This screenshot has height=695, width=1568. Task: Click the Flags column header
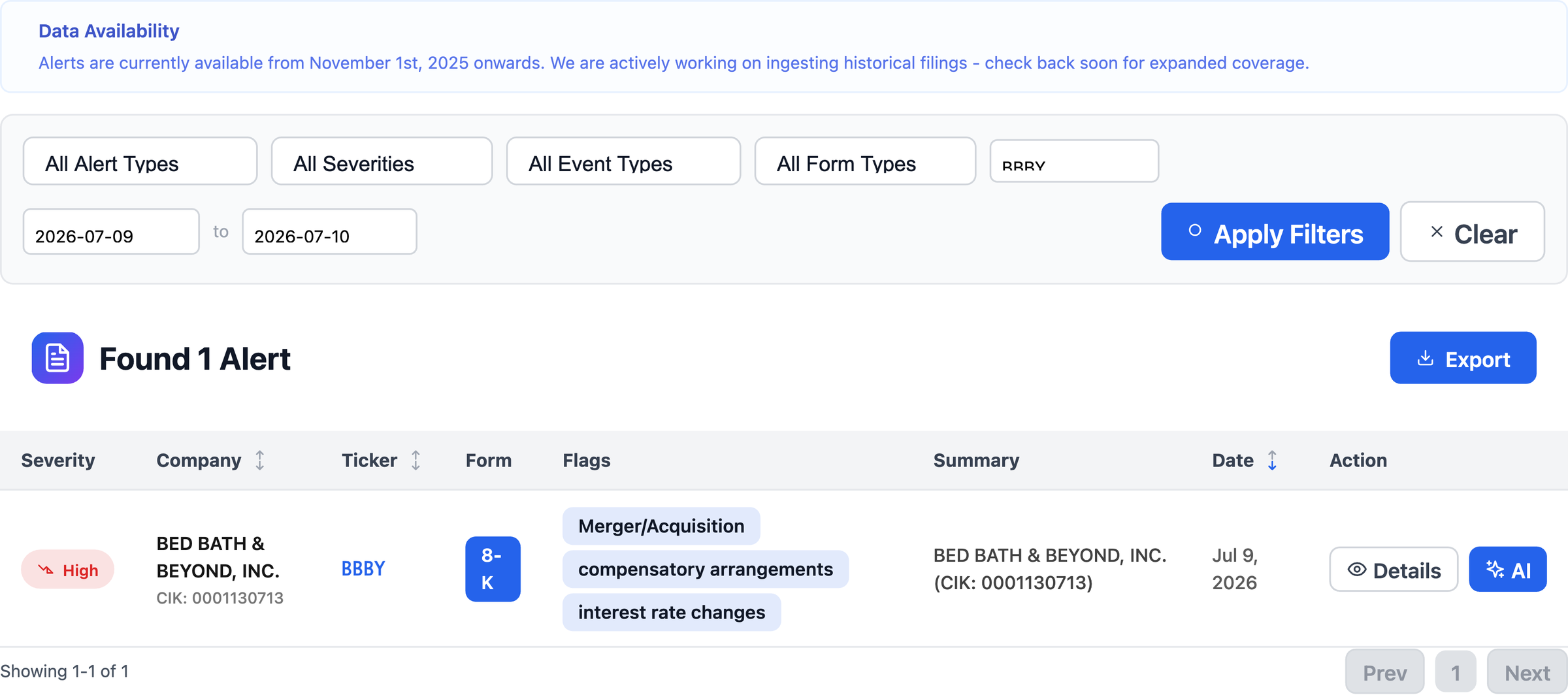(x=587, y=461)
